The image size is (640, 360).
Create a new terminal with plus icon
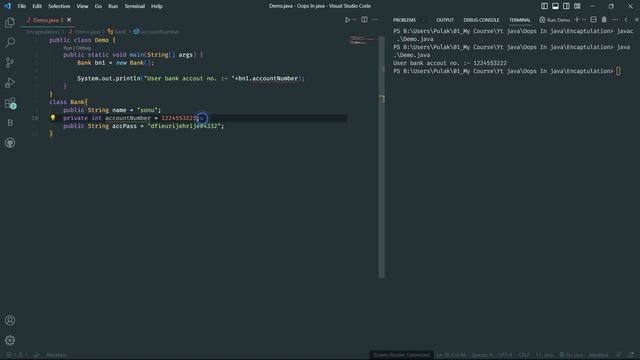click(577, 20)
